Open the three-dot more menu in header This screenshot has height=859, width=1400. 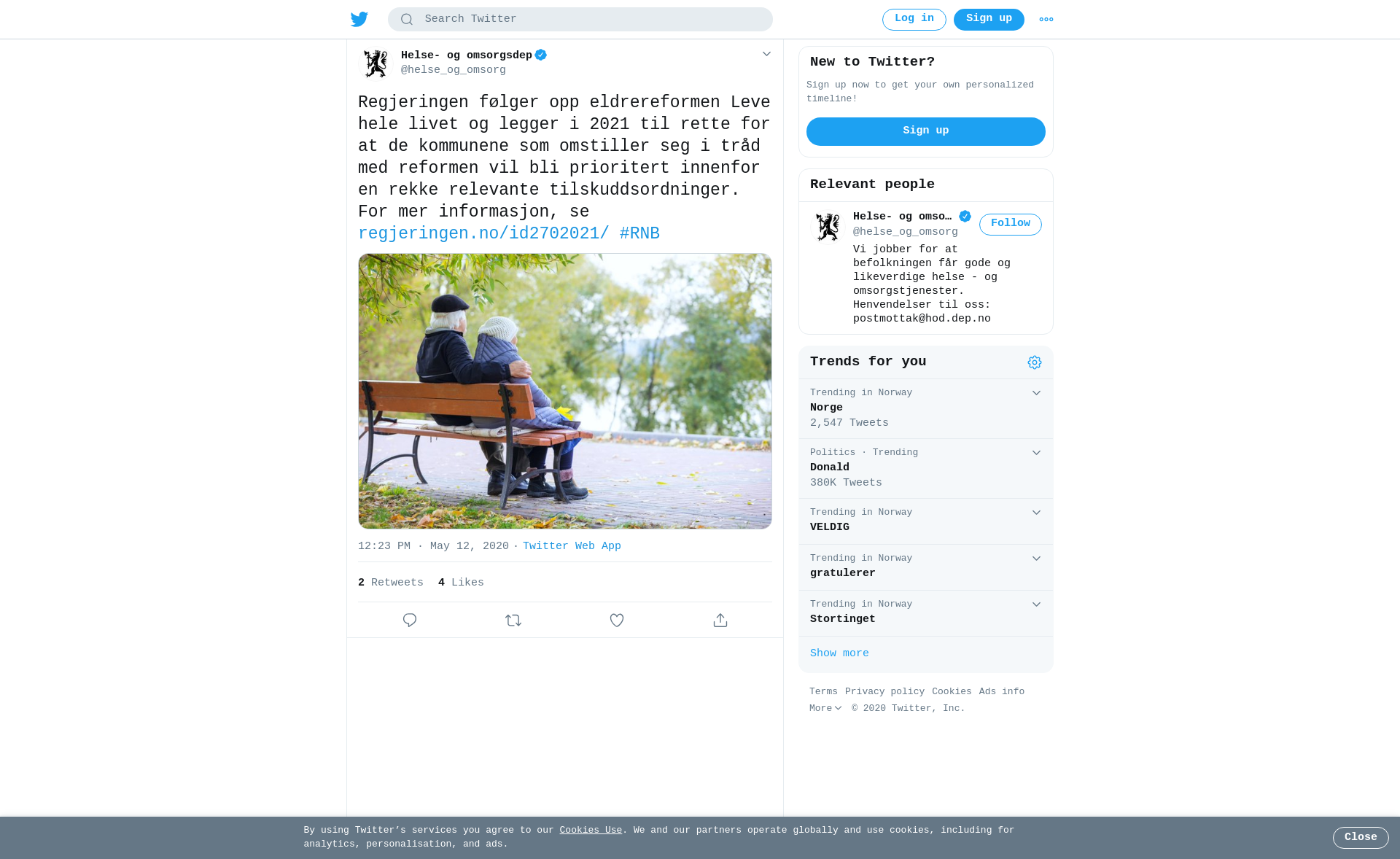tap(1046, 20)
